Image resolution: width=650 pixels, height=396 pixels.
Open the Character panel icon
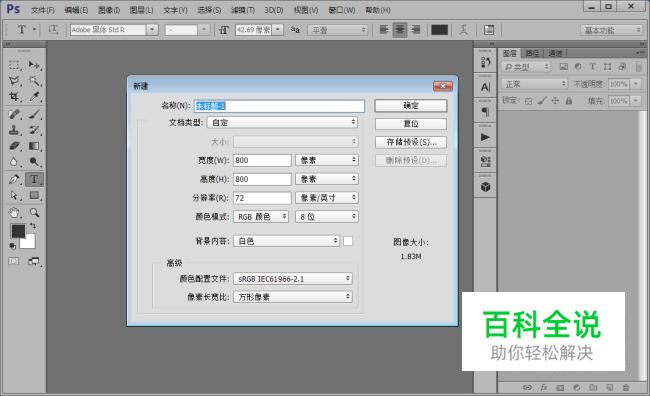pyautogui.click(x=485, y=87)
